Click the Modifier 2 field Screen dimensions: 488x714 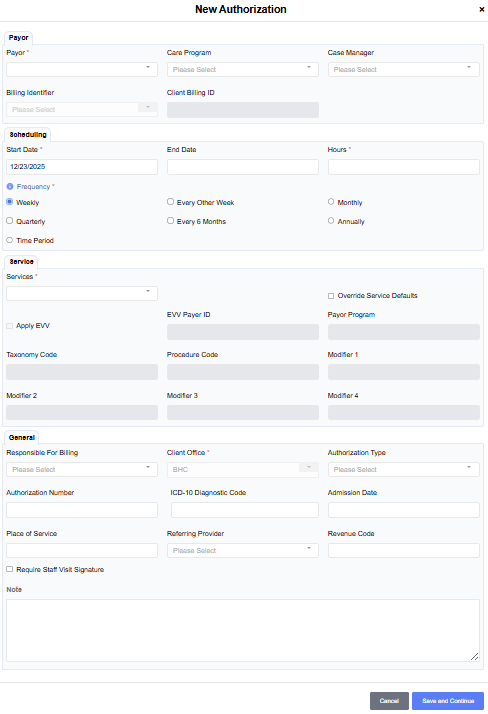click(x=82, y=413)
